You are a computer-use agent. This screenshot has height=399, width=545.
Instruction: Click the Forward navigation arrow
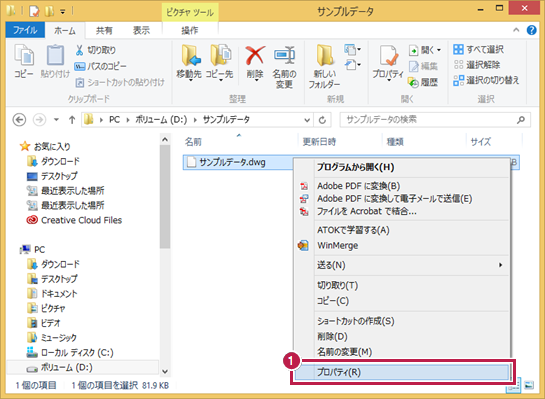tap(39, 120)
